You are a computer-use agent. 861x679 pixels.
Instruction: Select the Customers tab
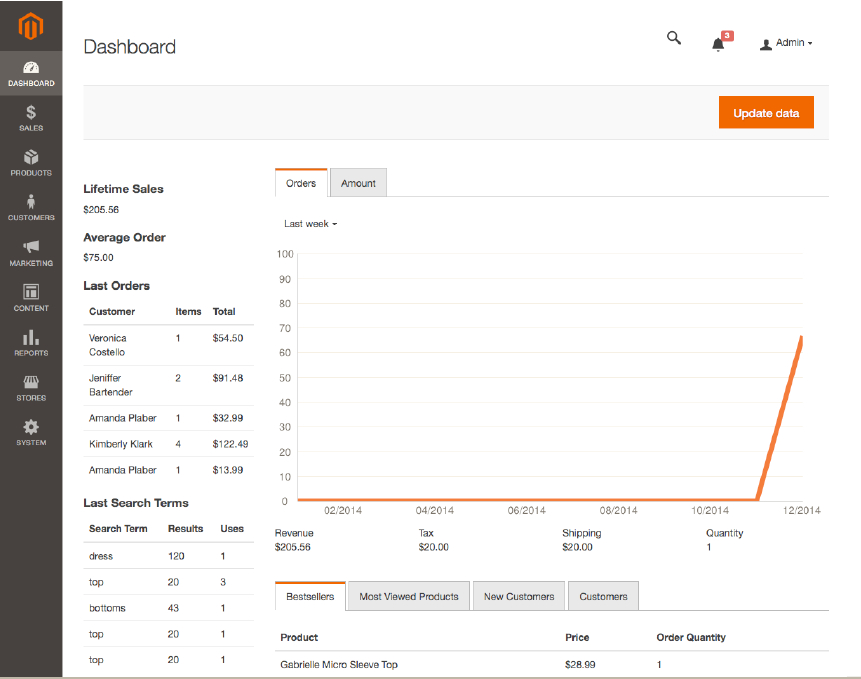click(x=603, y=596)
